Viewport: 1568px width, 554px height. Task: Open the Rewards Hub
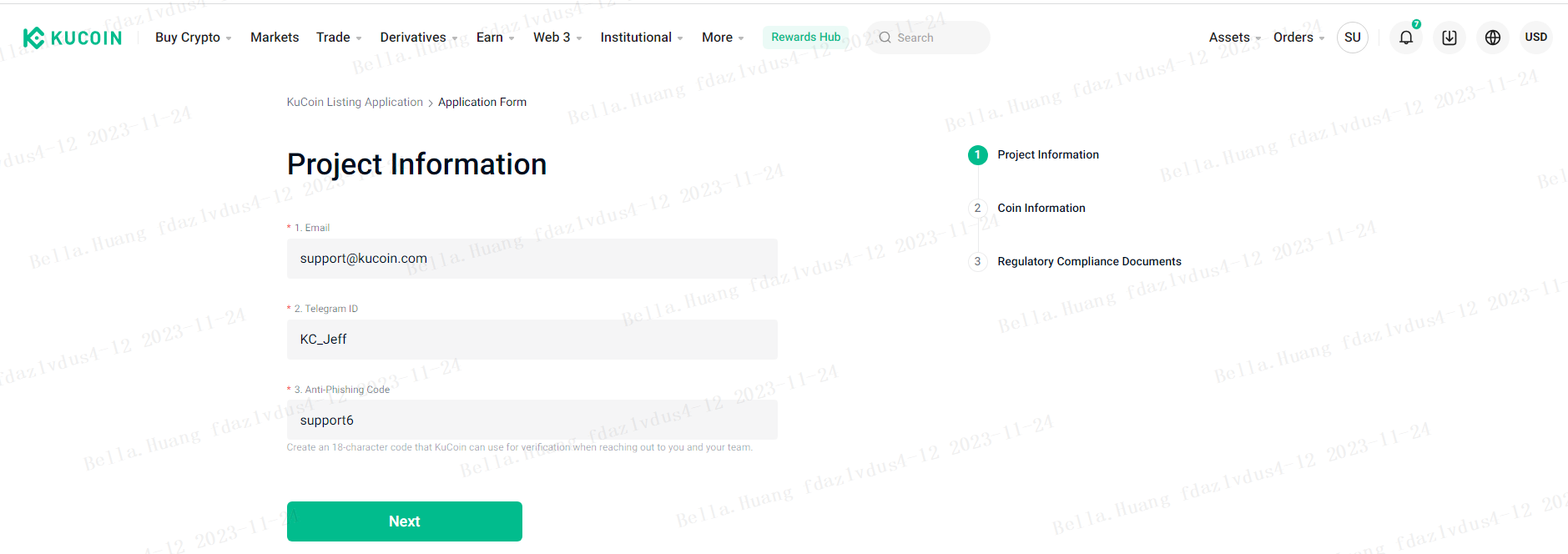805,38
